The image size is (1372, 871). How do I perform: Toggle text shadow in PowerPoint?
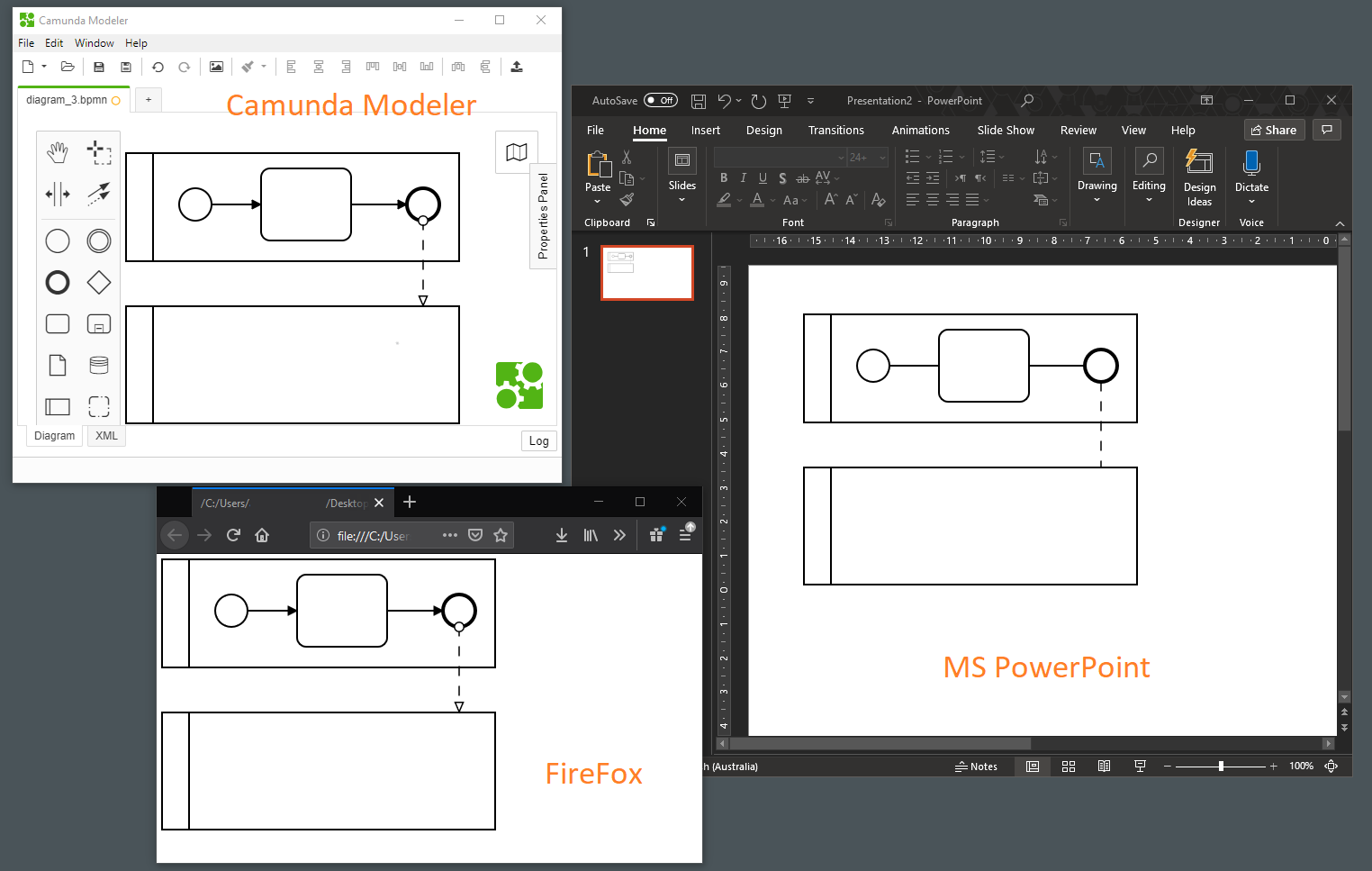[783, 178]
